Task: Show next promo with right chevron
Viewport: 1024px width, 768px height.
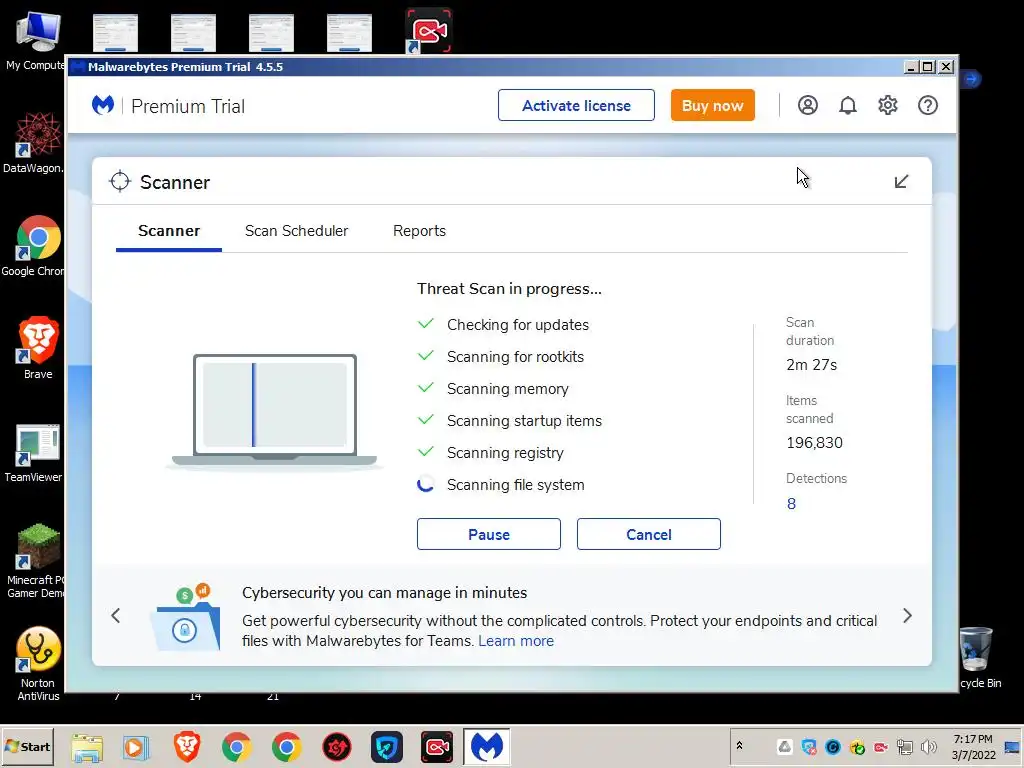Action: pyautogui.click(x=907, y=615)
